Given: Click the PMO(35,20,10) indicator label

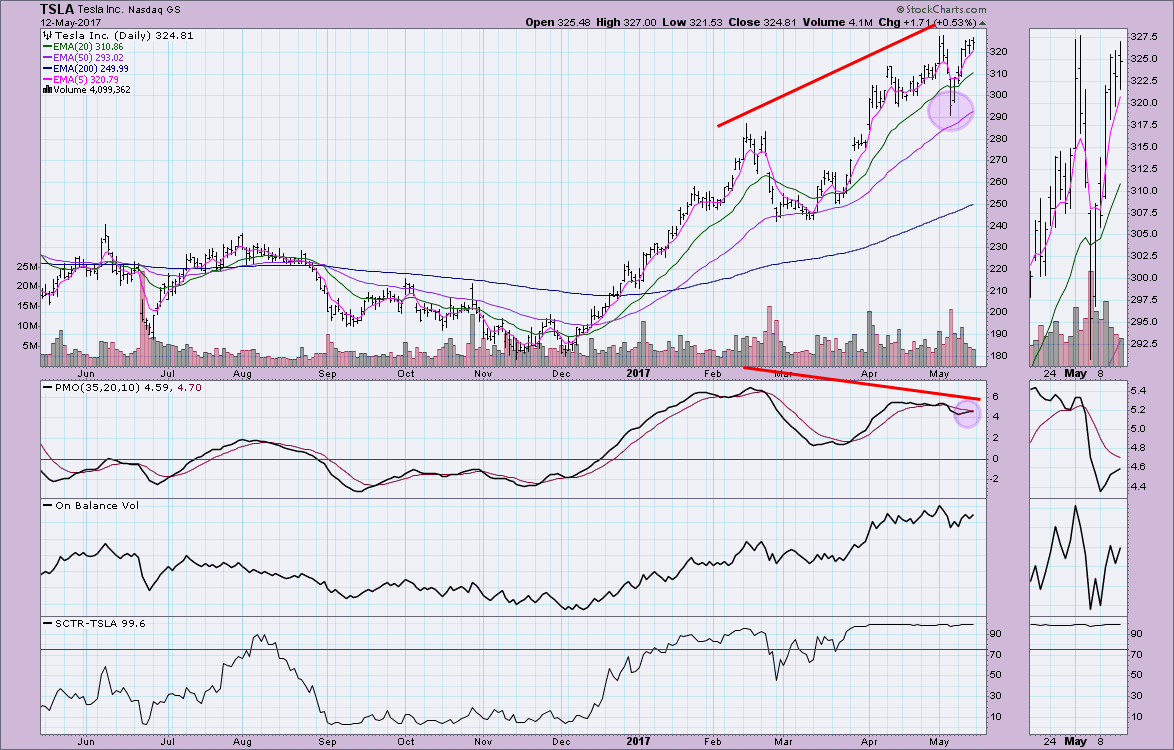Looking at the screenshot, I should pyautogui.click(x=90, y=386).
